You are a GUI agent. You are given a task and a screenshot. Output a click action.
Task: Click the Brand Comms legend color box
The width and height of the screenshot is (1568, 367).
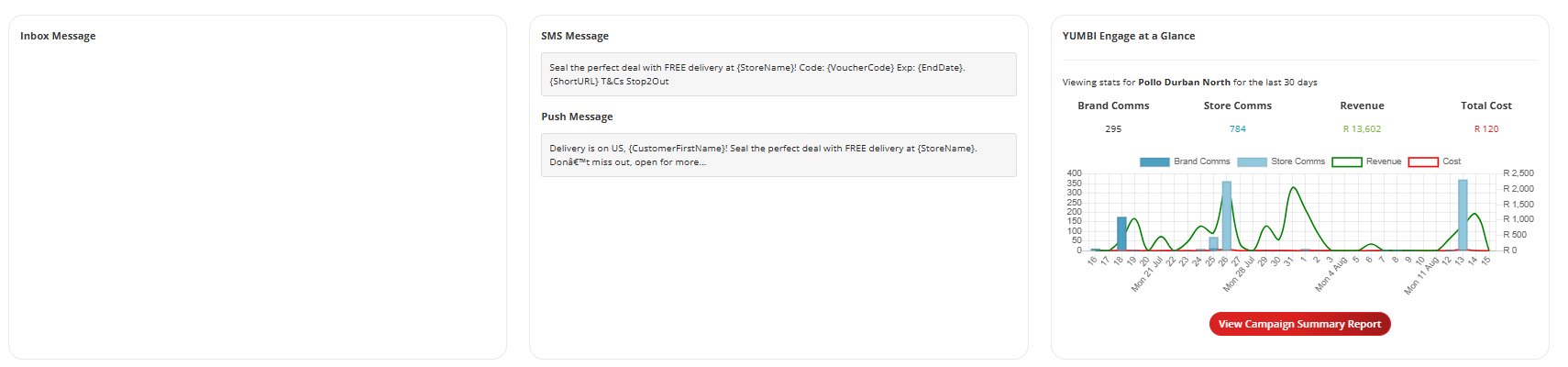tap(1154, 161)
